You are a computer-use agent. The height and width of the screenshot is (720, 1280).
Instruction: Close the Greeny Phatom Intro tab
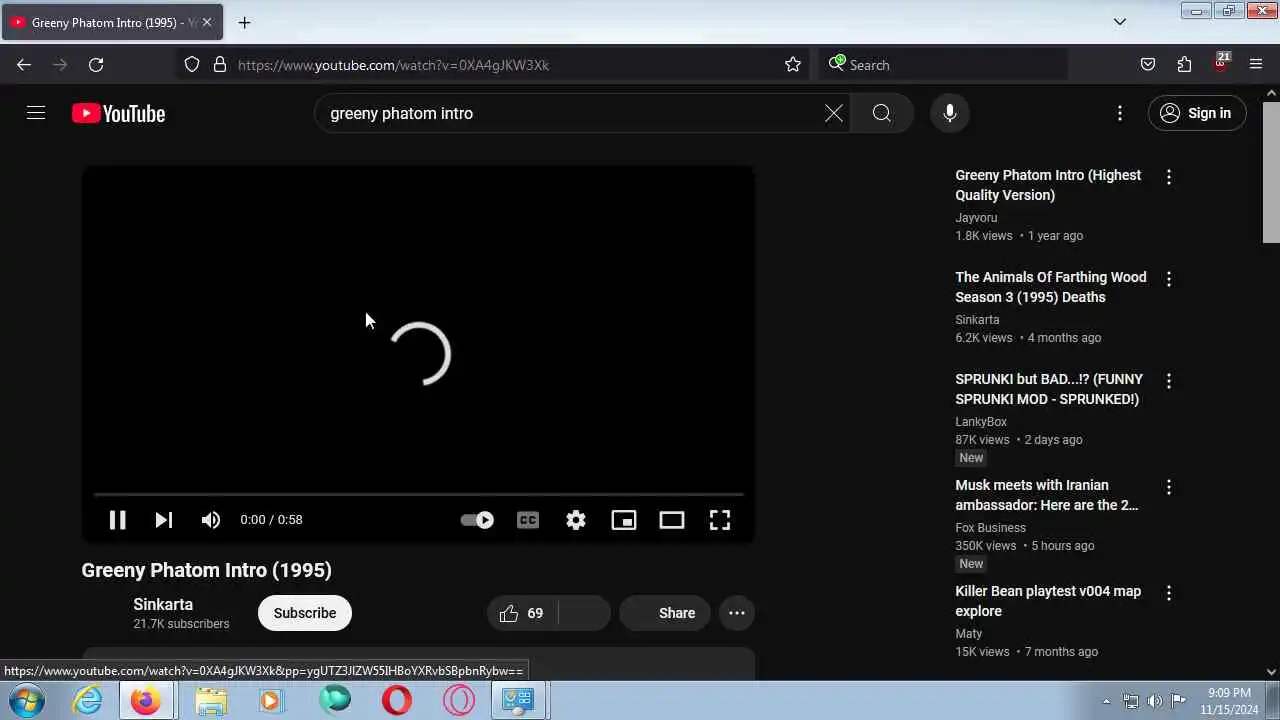point(207,22)
